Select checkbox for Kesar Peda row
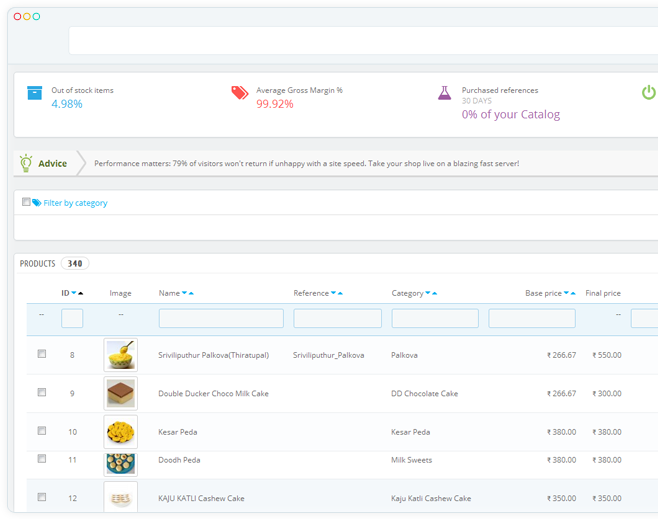658x519 pixels. tap(42, 430)
